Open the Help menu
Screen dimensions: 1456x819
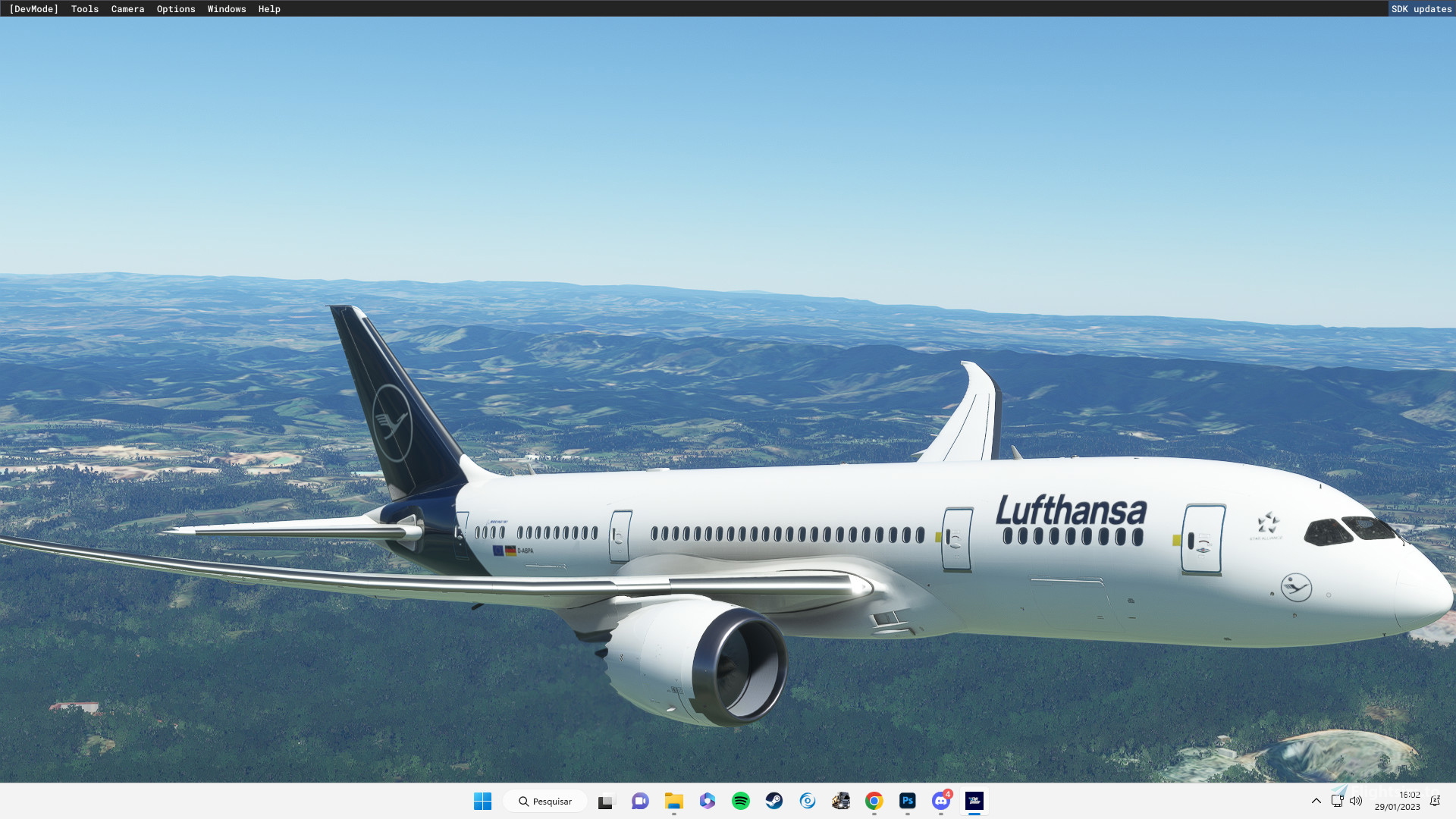pyautogui.click(x=269, y=9)
